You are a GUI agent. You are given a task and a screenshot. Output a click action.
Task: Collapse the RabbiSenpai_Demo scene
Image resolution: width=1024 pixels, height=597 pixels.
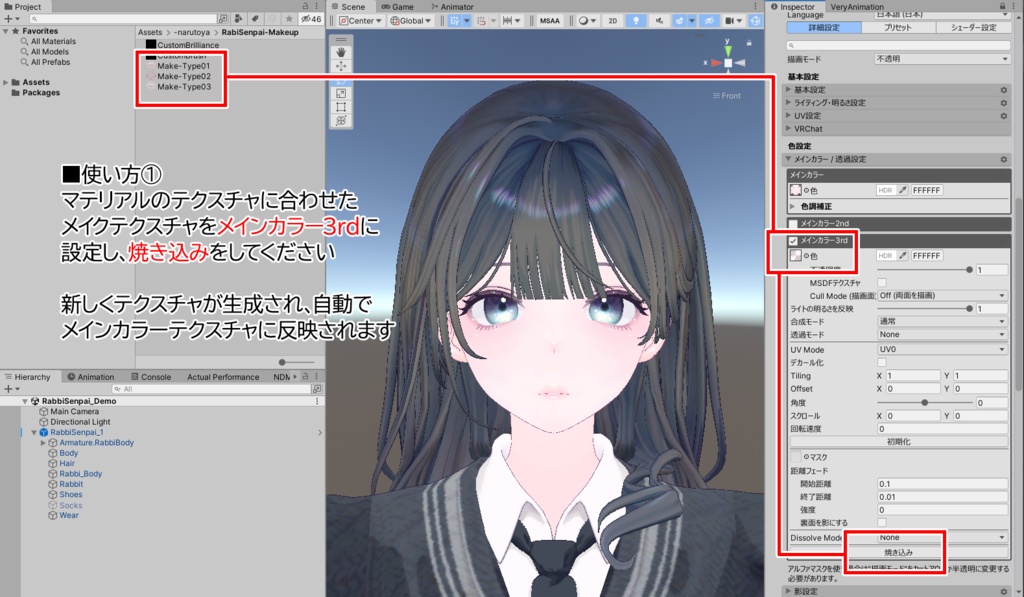click(25, 401)
